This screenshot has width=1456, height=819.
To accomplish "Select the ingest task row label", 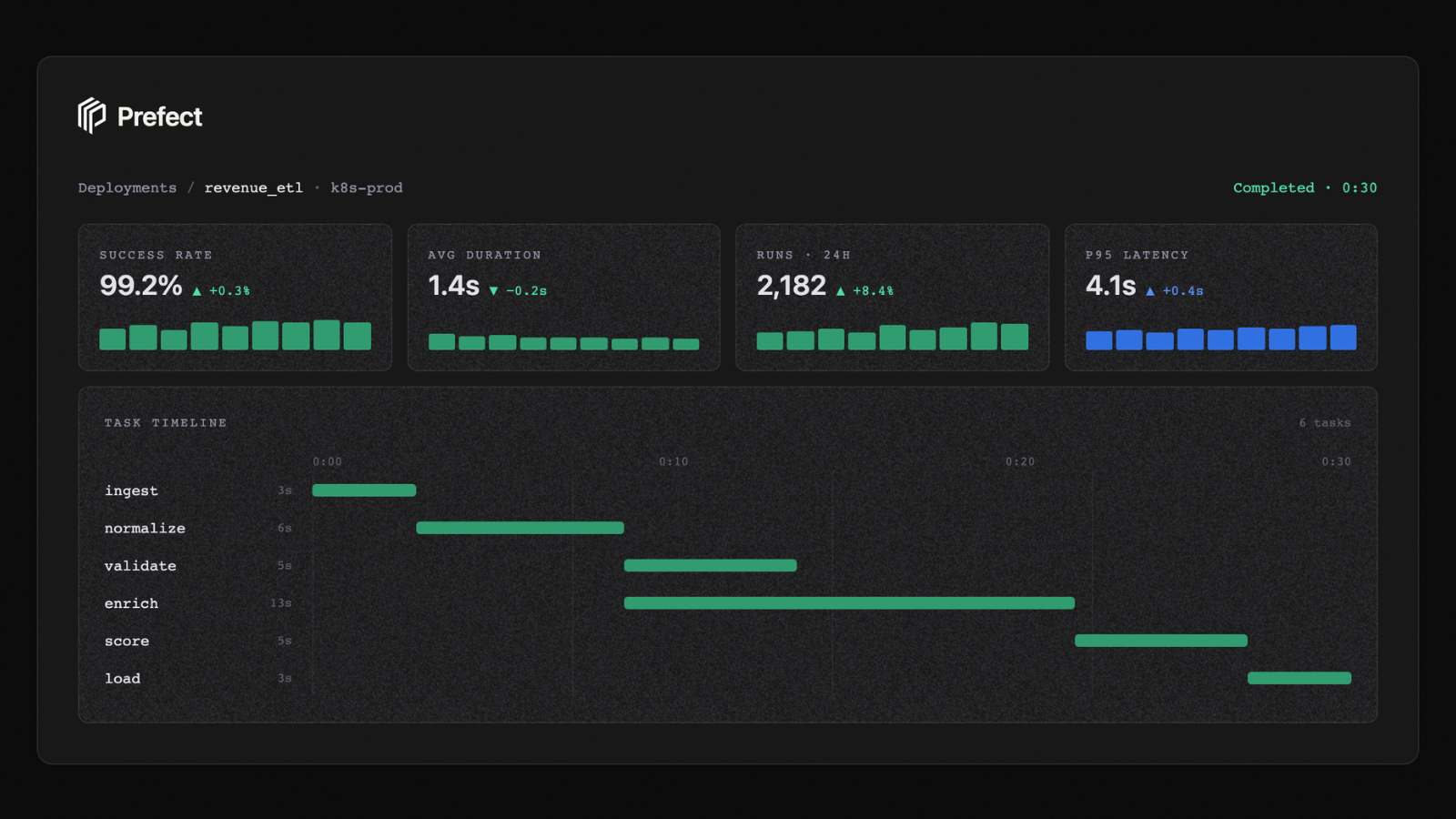I will click(131, 490).
